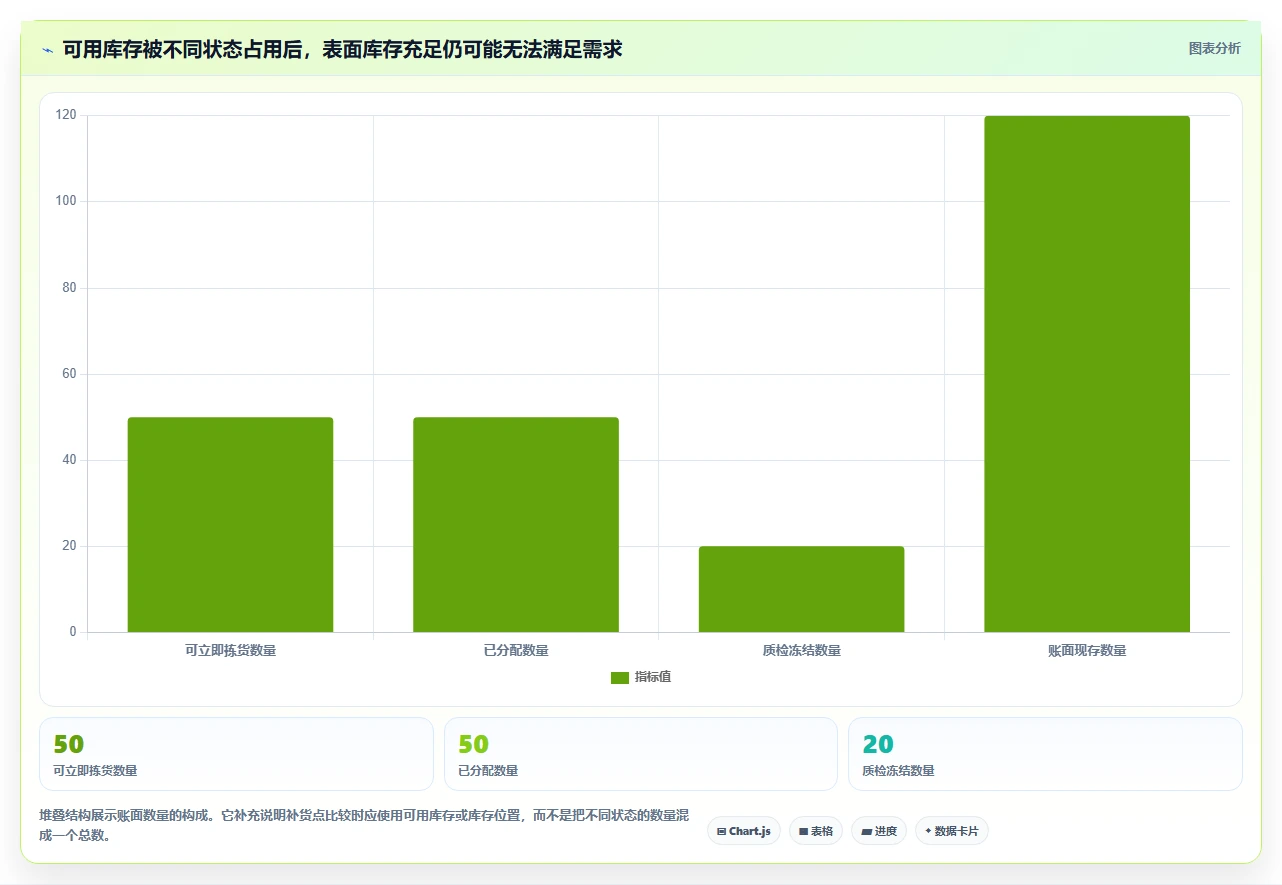Image resolution: width=1282 pixels, height=885 pixels.
Task: Click the y-axis value 80
Action: click(x=70, y=288)
